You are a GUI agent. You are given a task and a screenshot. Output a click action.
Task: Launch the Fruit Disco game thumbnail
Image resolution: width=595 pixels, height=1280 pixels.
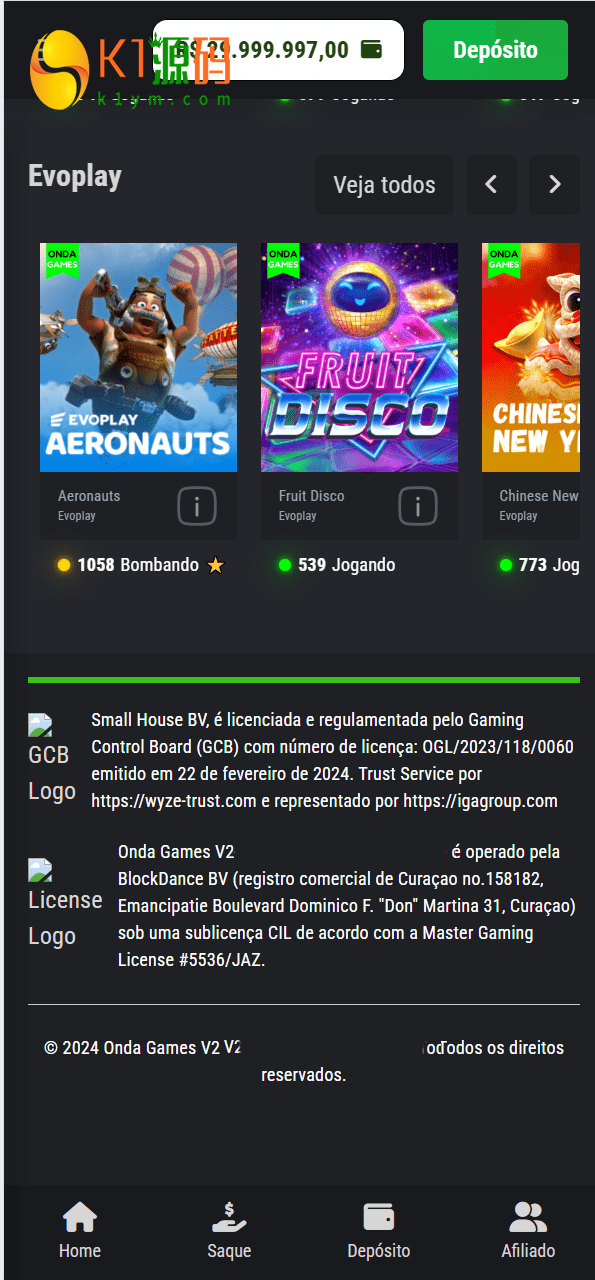tap(359, 357)
